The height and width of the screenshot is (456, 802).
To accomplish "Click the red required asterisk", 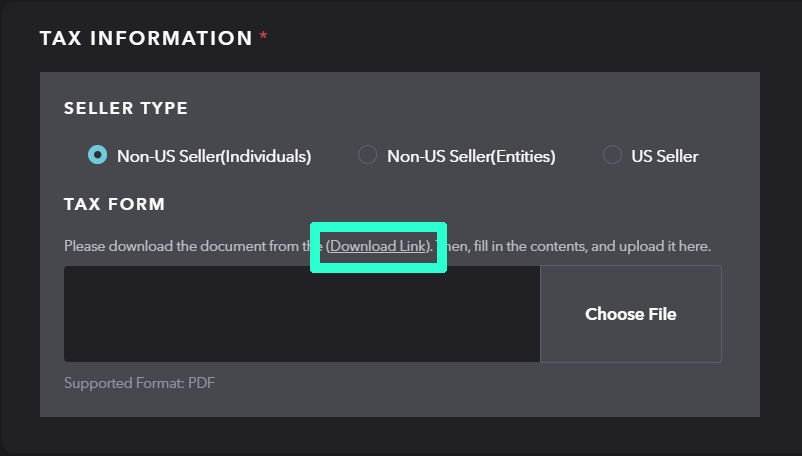I will (263, 36).
